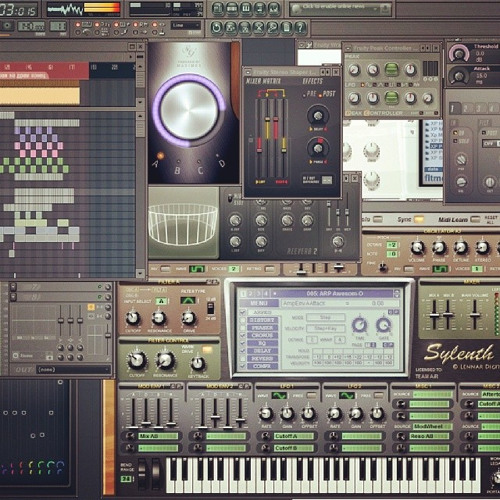Open the Compr effect page in Sylenth
This screenshot has height=500, width=500.
click(262, 366)
